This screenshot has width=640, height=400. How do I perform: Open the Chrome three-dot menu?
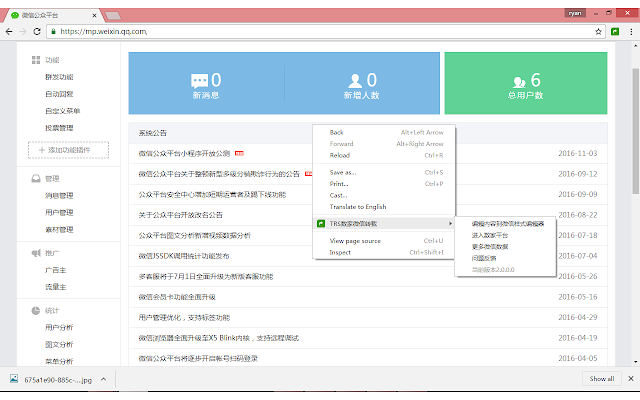[631, 31]
